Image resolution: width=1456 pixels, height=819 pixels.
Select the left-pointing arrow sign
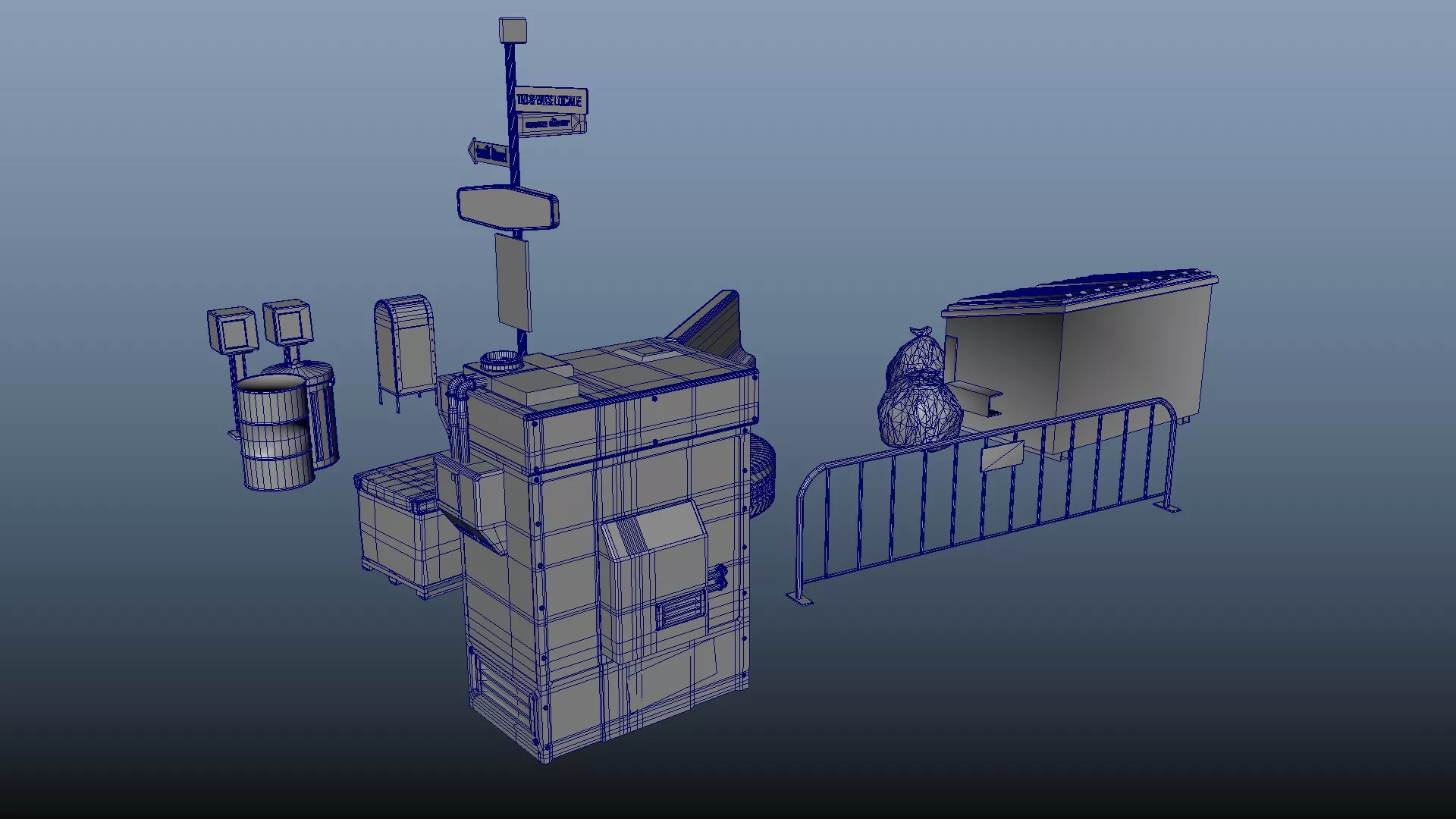[488, 152]
